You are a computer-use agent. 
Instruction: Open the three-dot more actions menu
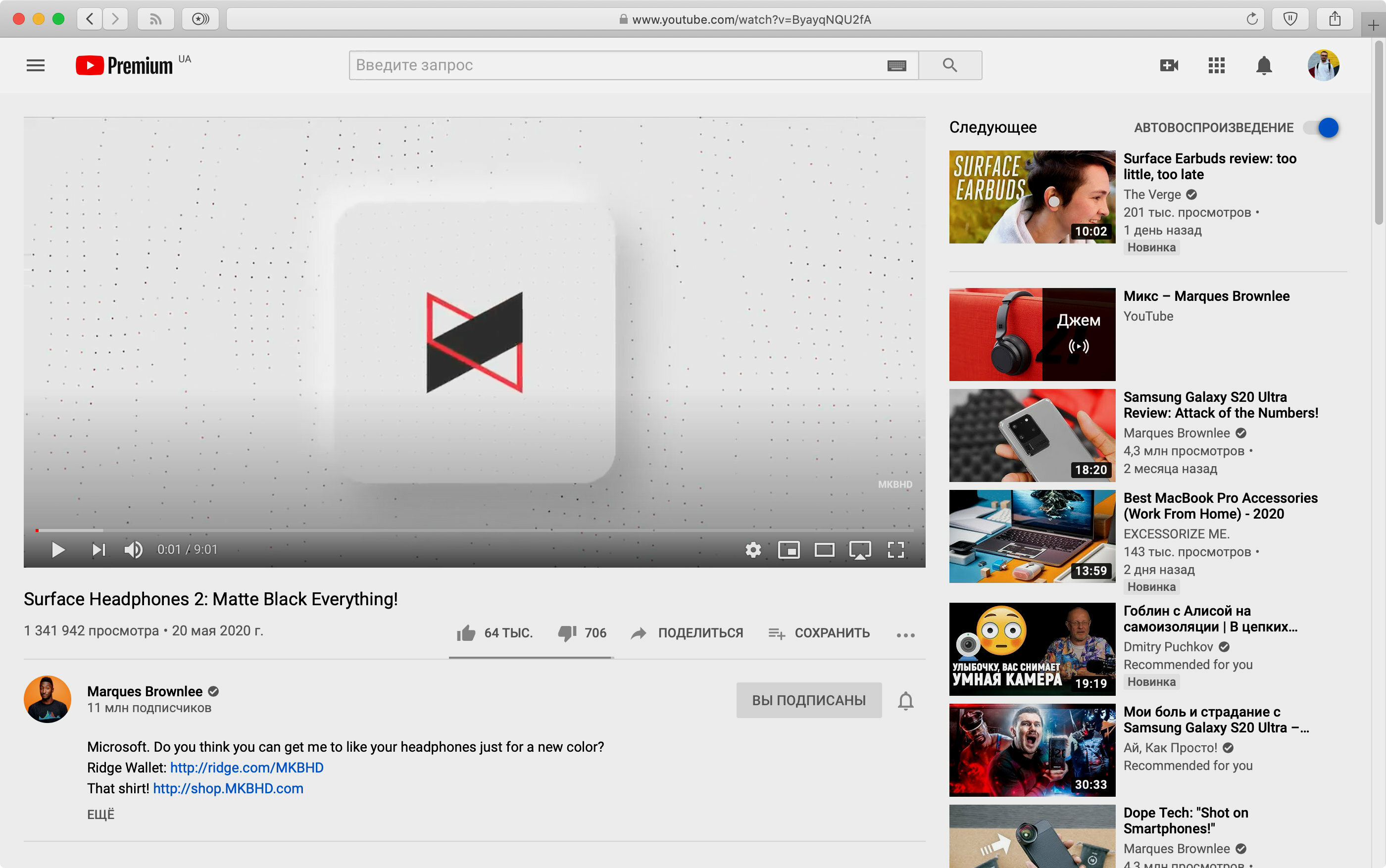click(x=905, y=634)
